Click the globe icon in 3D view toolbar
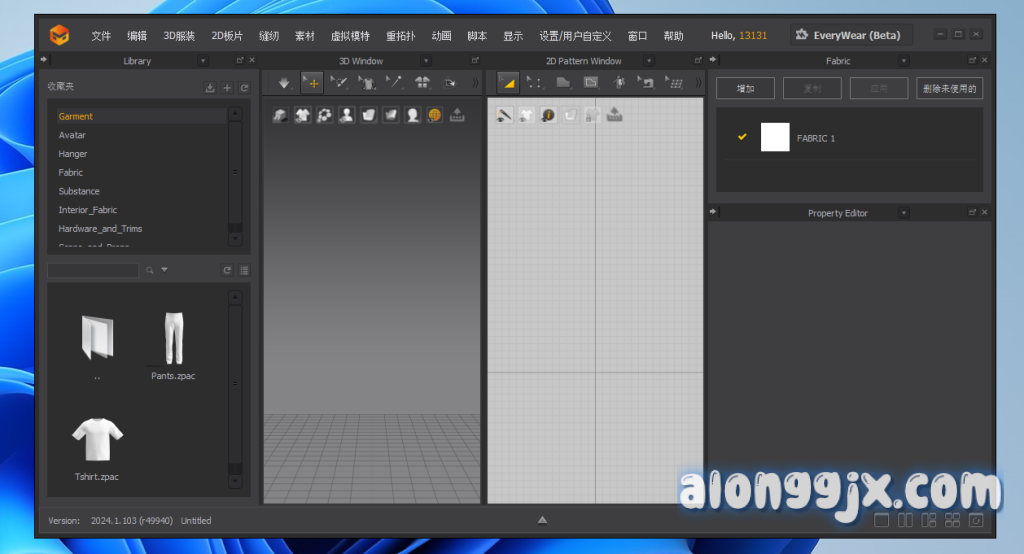Image resolution: width=1024 pixels, height=554 pixels. click(434, 115)
